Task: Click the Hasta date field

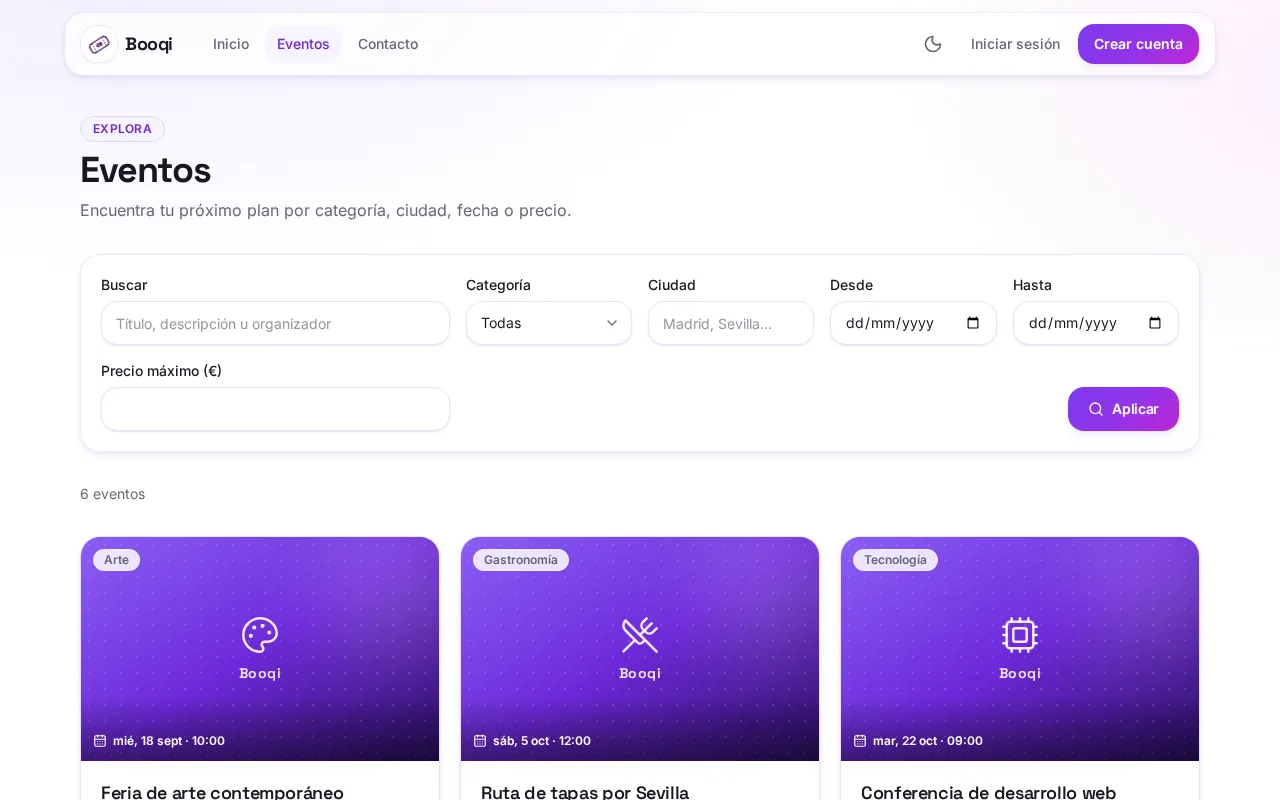Action: coord(1096,323)
